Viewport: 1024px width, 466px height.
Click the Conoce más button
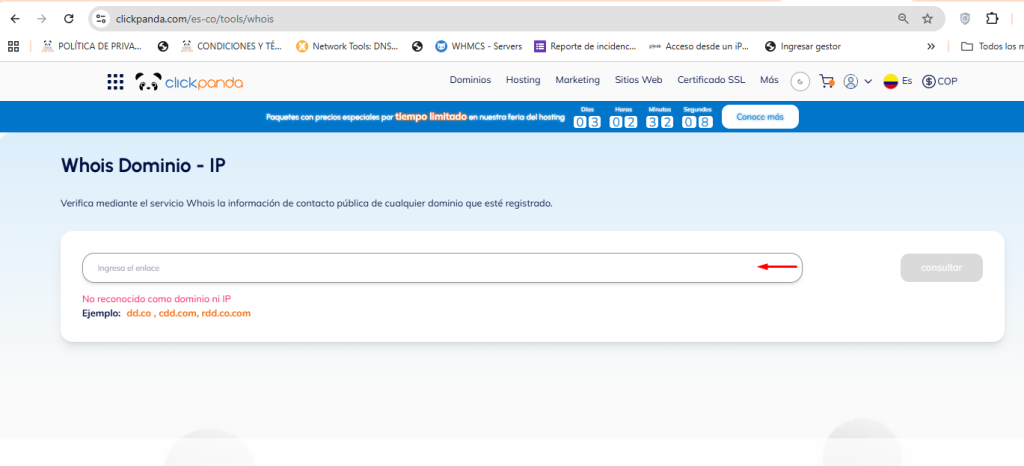point(760,117)
